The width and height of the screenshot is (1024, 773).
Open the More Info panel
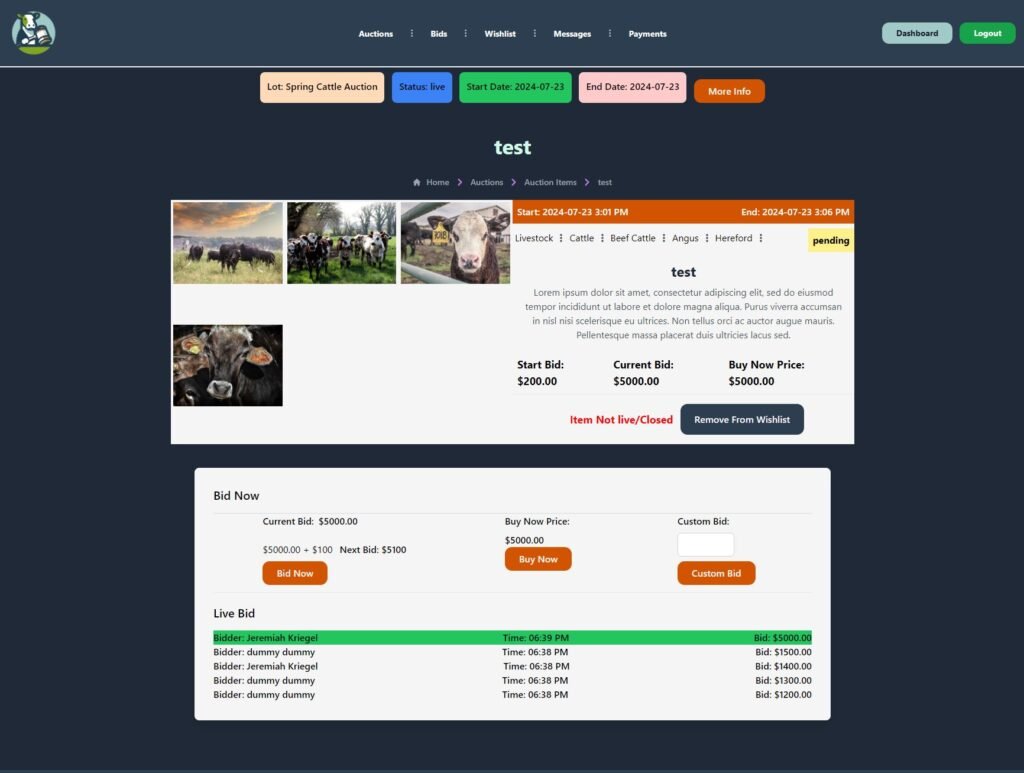(x=729, y=90)
